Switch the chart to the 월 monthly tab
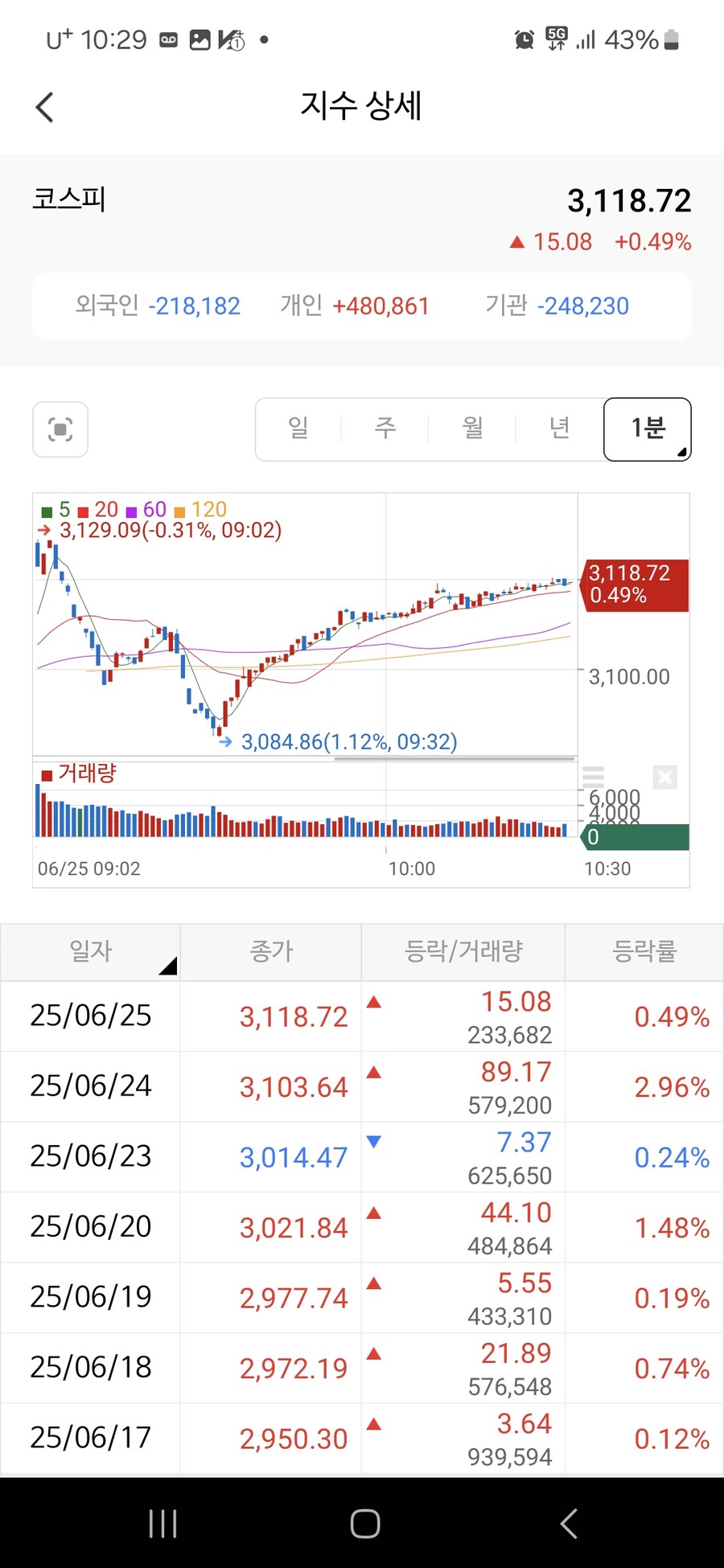 pos(472,429)
